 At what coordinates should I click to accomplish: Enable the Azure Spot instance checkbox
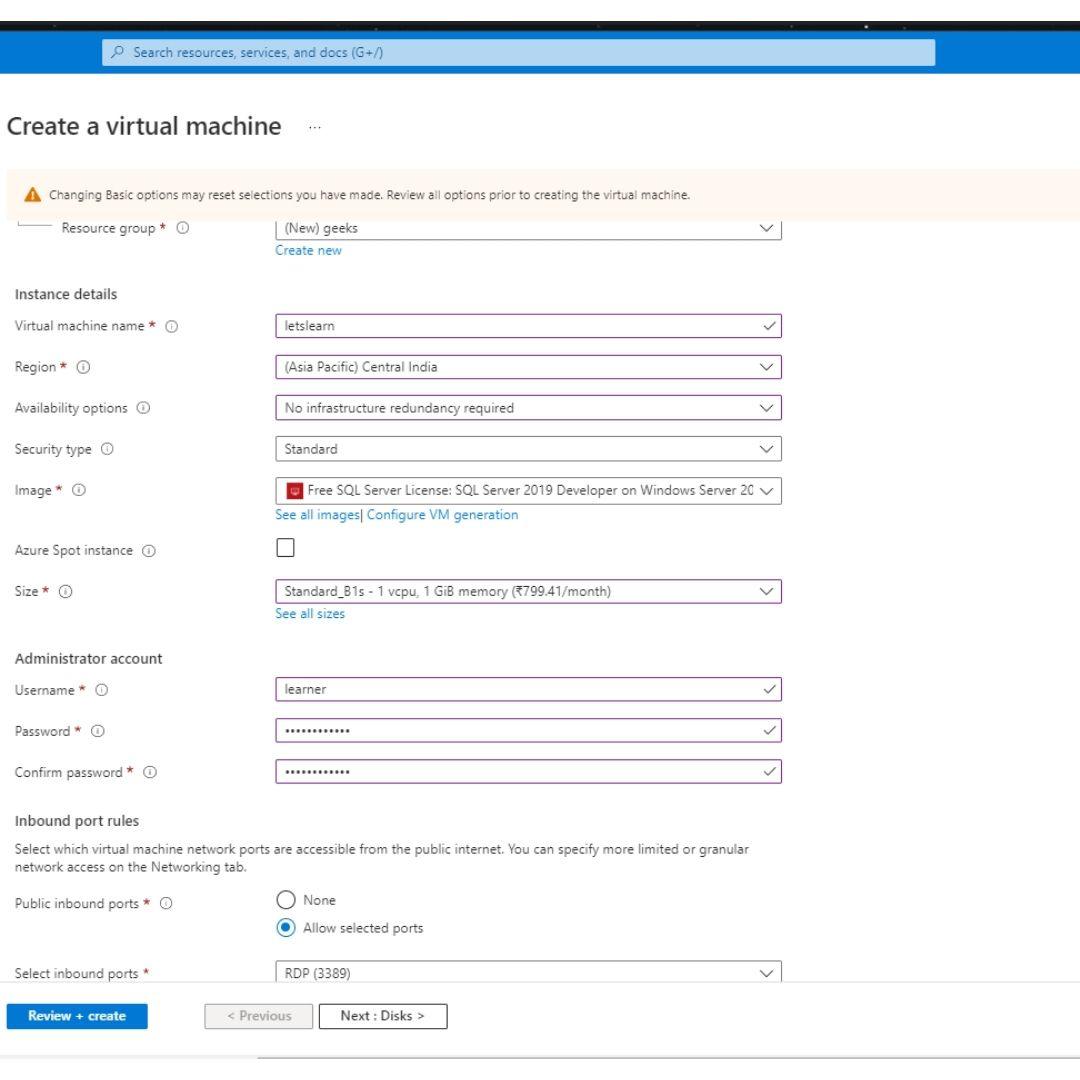(285, 548)
